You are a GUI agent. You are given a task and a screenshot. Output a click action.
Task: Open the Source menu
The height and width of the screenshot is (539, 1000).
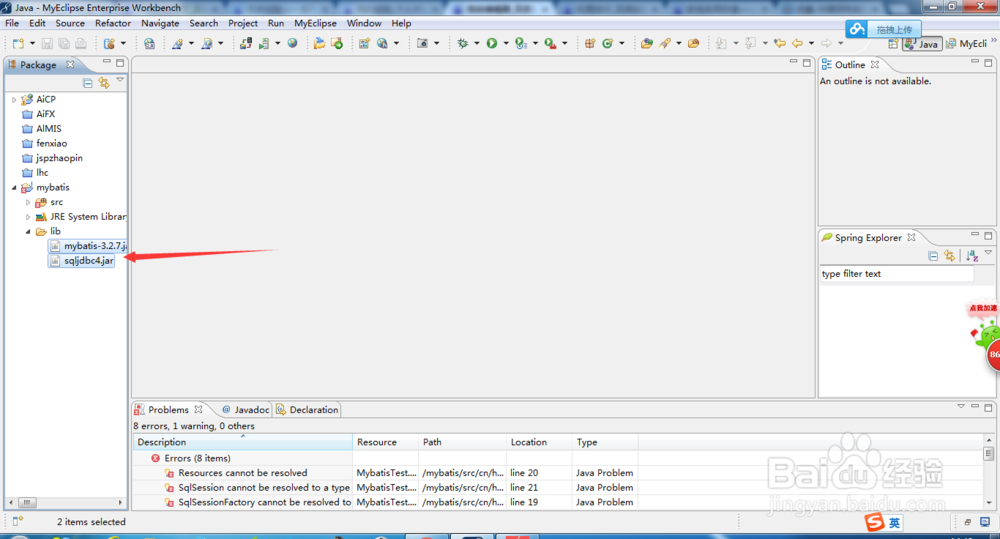click(70, 23)
